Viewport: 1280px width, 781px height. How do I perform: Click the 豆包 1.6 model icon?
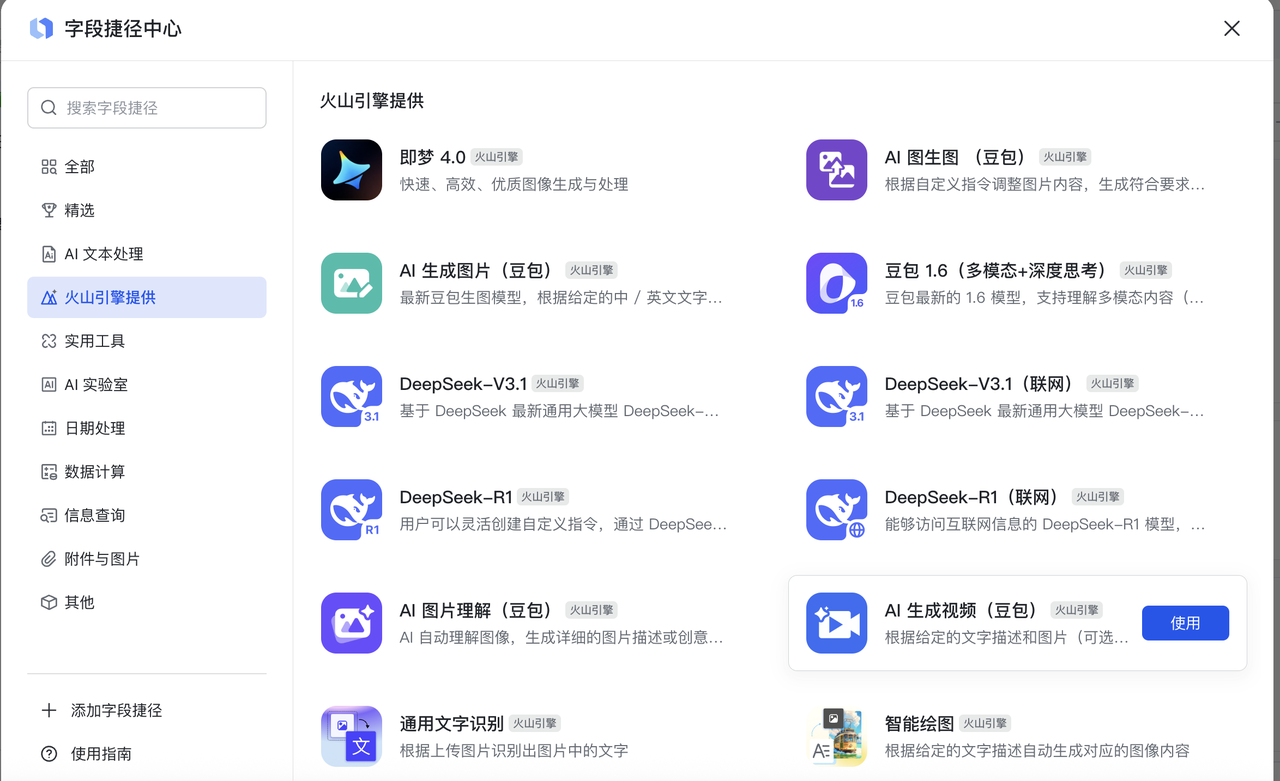836,283
